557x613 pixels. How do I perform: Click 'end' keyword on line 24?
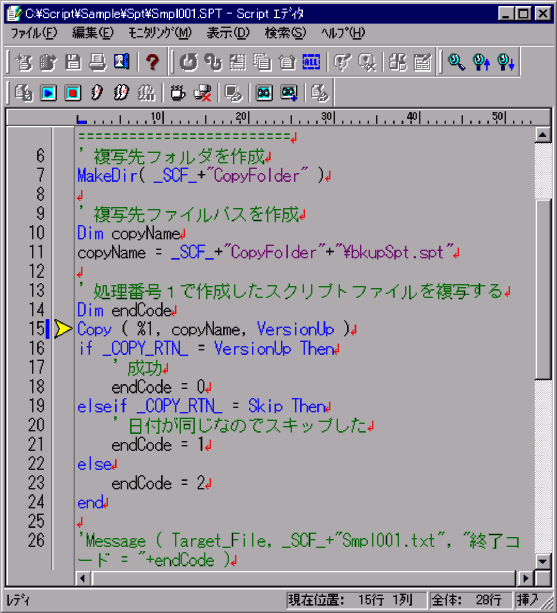90,502
